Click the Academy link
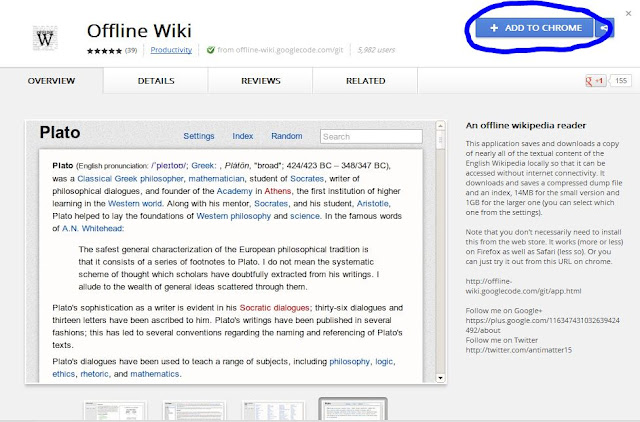Image resolution: width=640 pixels, height=422 pixels. tap(235, 191)
